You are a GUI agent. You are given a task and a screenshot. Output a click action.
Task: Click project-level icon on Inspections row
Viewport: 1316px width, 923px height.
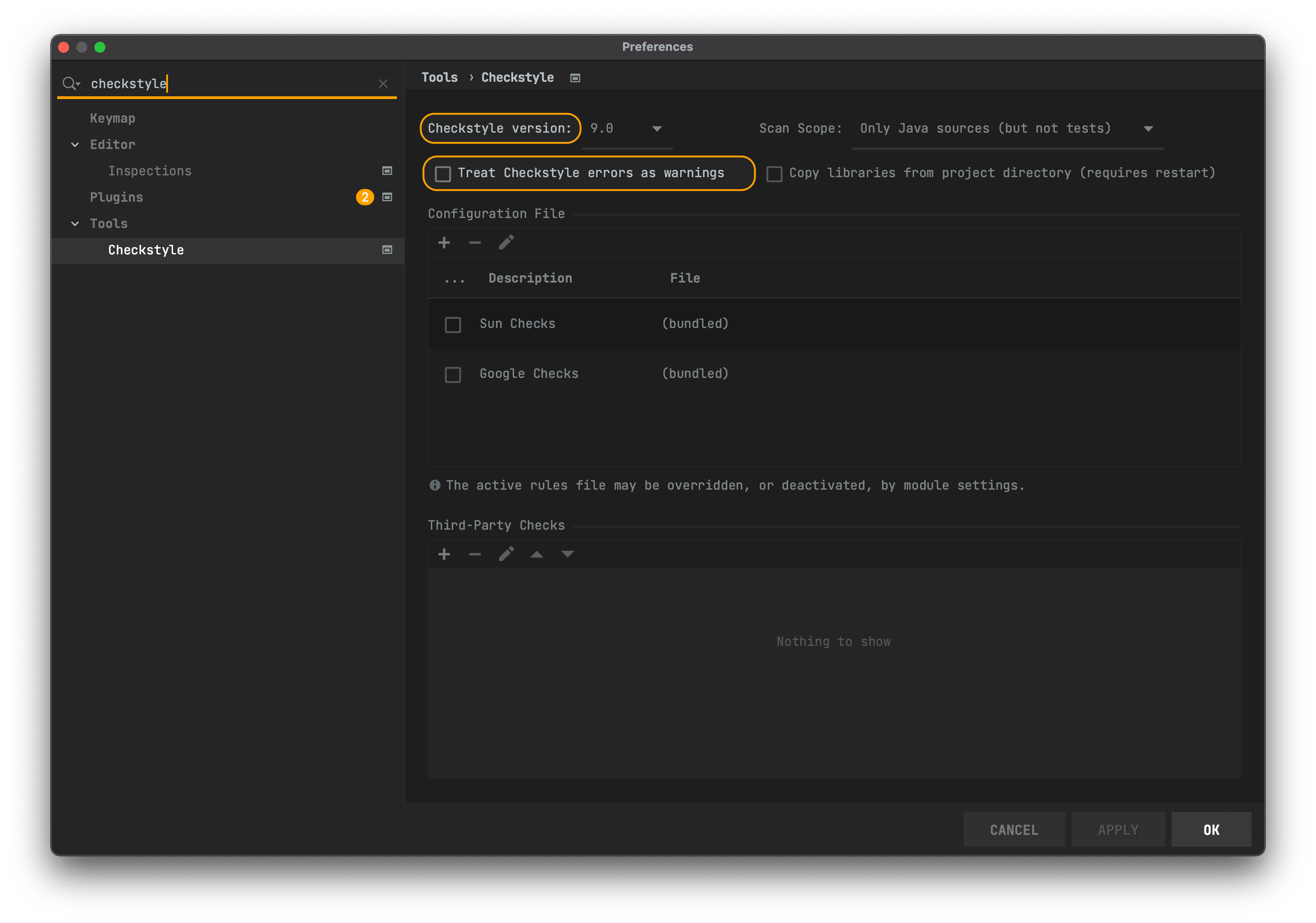coord(387,171)
